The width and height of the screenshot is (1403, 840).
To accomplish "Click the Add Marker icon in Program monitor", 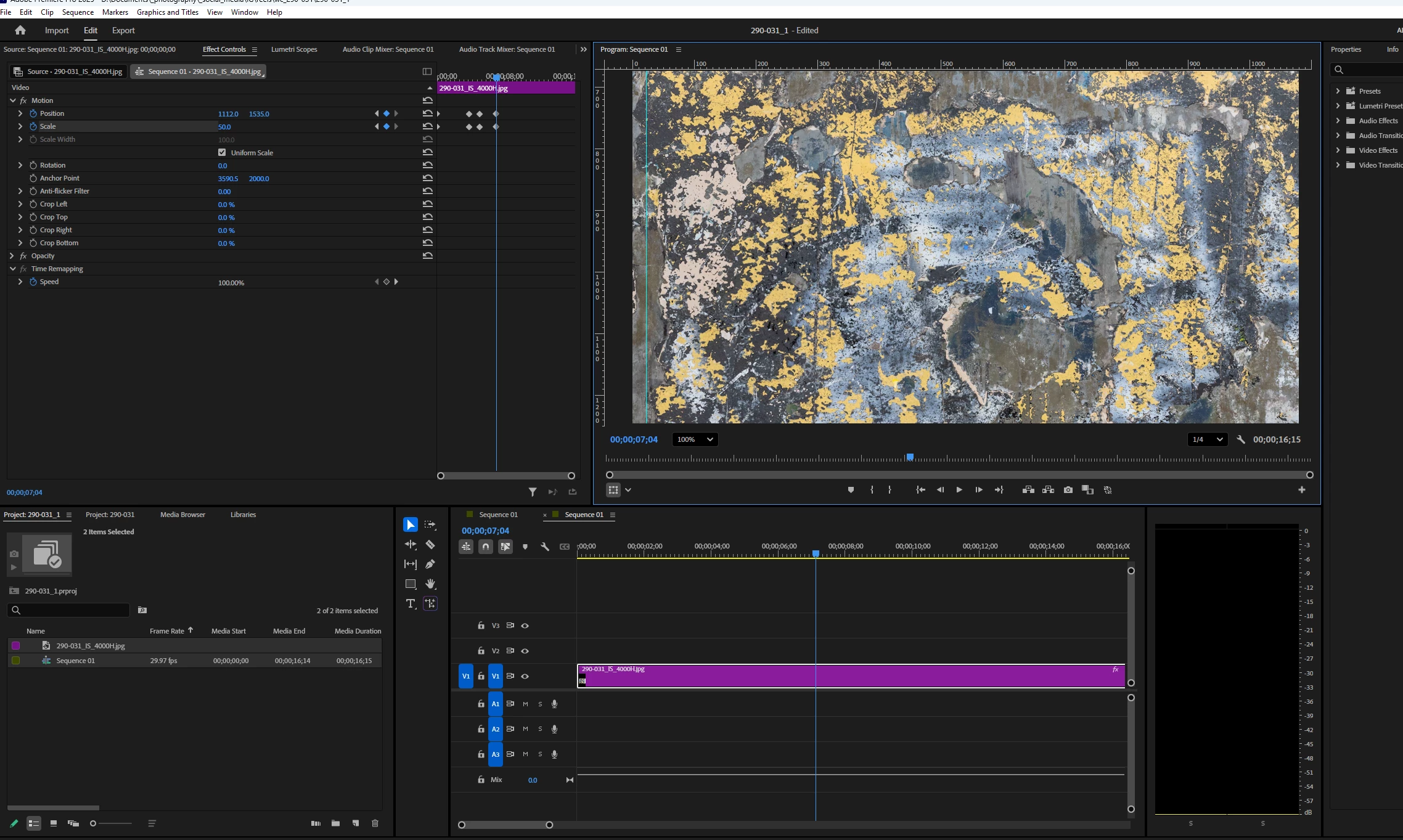I will (851, 490).
